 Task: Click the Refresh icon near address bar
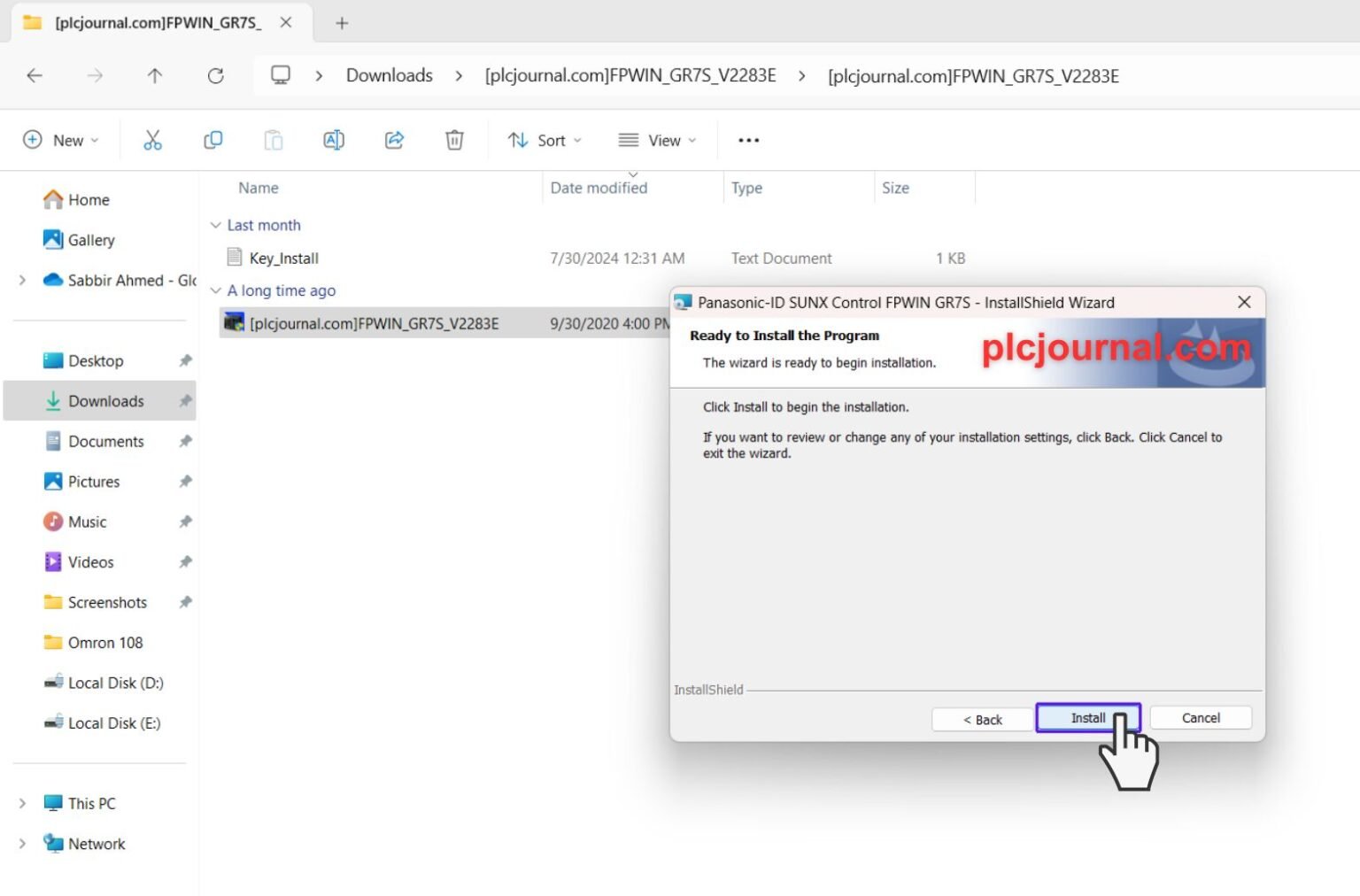point(215,76)
